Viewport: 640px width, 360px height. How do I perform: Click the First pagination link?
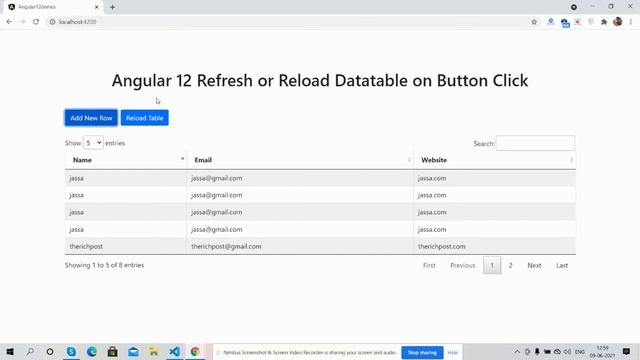(x=429, y=265)
